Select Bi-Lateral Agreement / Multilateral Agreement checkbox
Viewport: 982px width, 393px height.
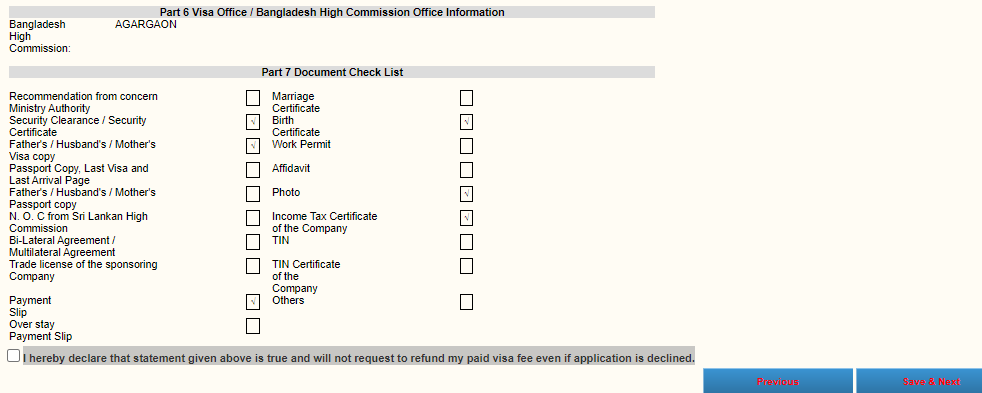coord(253,242)
